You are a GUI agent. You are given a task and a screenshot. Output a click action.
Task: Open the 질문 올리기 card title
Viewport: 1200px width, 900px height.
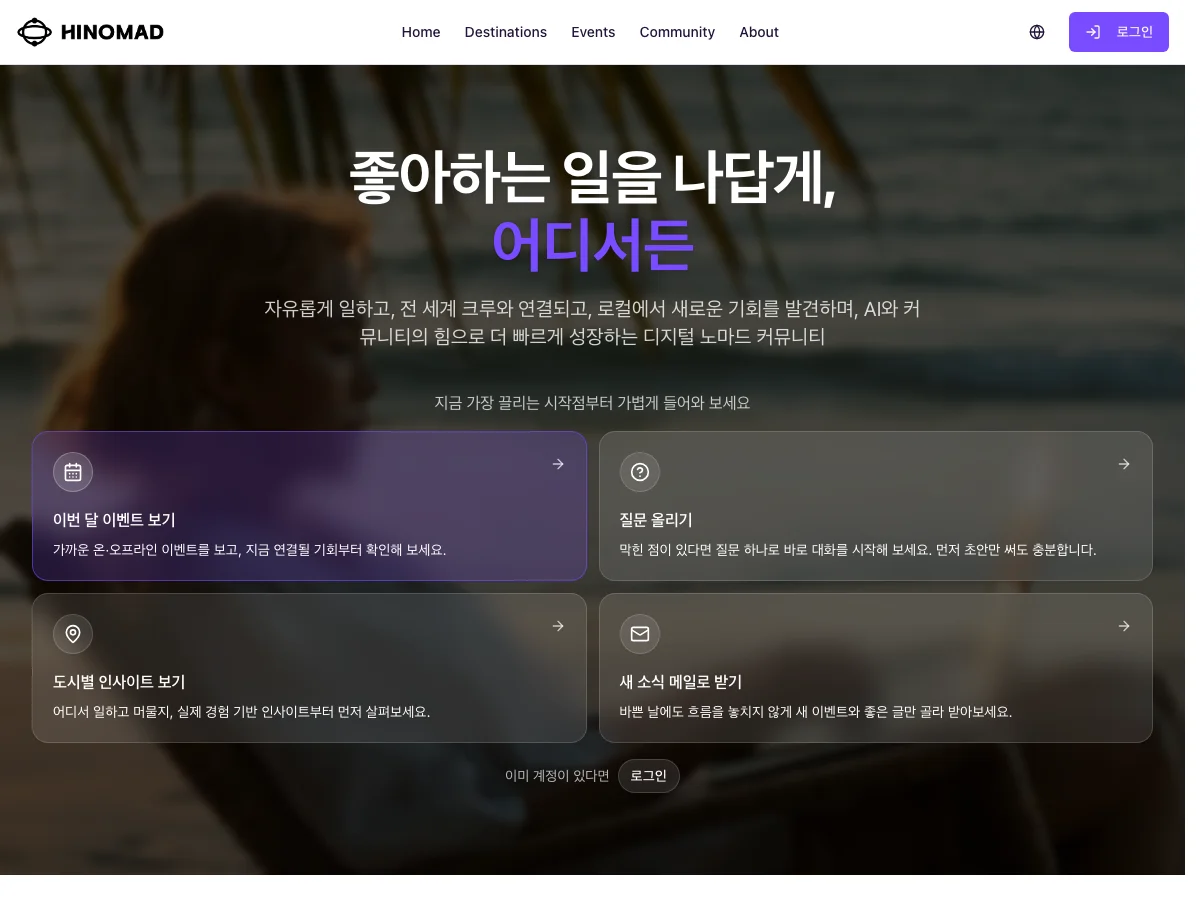coord(656,520)
